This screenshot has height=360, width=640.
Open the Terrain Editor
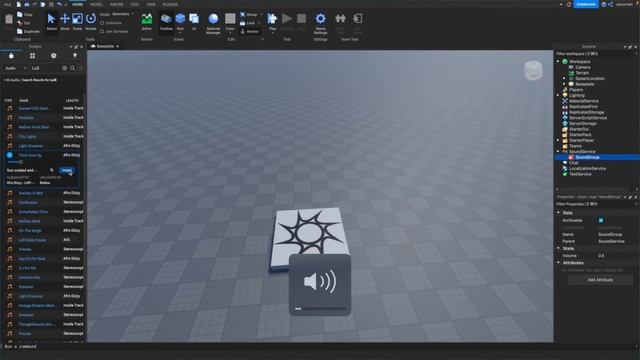coord(147,22)
